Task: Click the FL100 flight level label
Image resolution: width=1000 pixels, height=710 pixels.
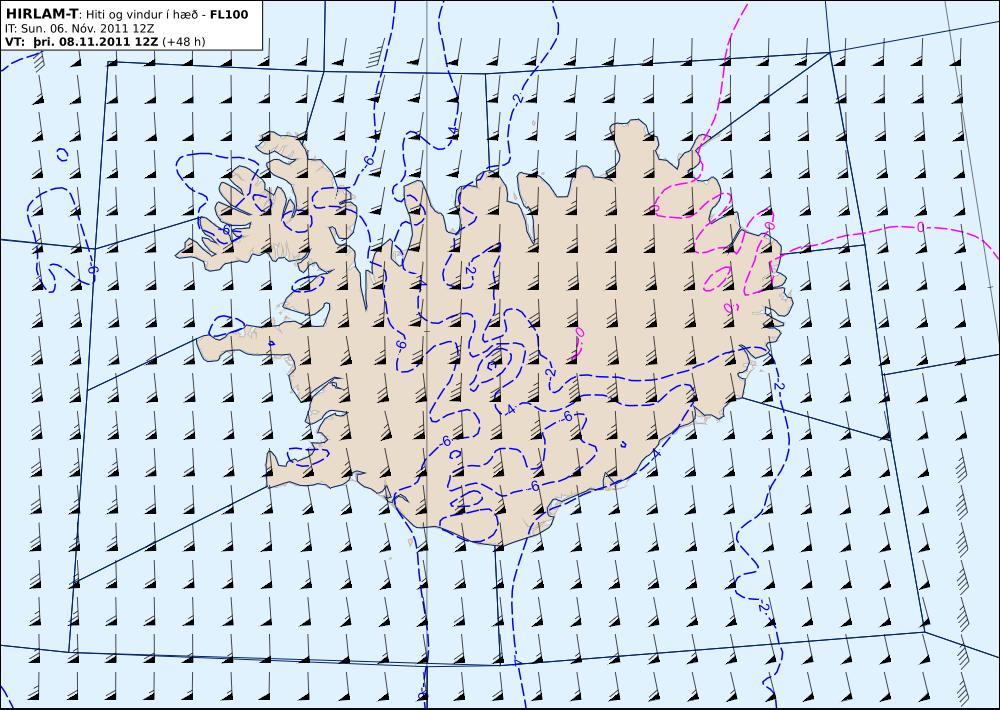Action: click(x=229, y=15)
